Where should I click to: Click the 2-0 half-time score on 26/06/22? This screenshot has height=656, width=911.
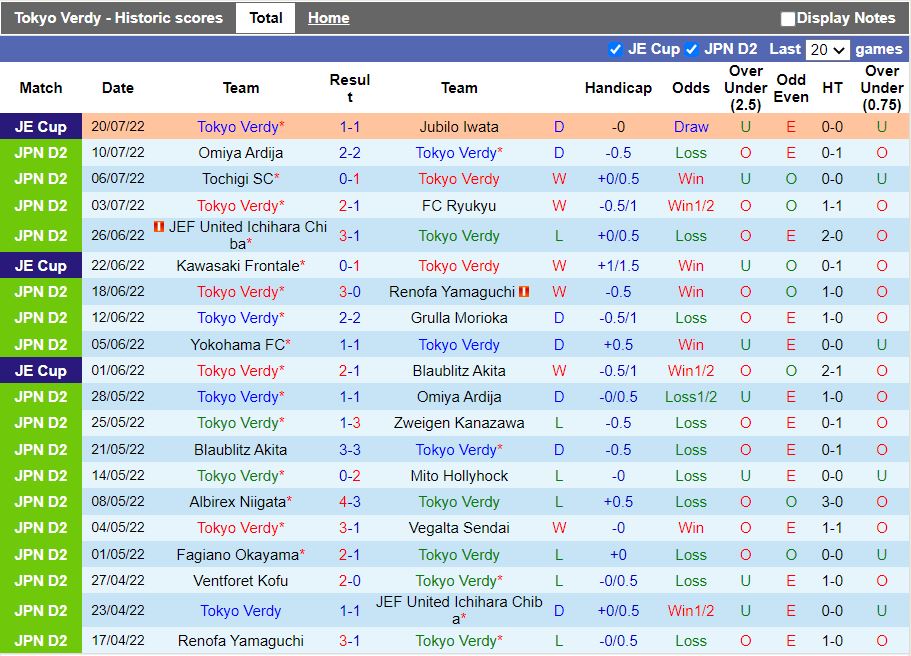click(x=832, y=235)
